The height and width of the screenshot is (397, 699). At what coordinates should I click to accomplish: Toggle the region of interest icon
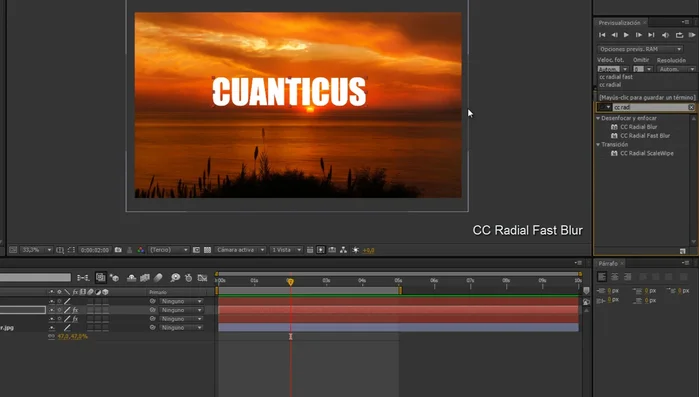pyautogui.click(x=196, y=250)
